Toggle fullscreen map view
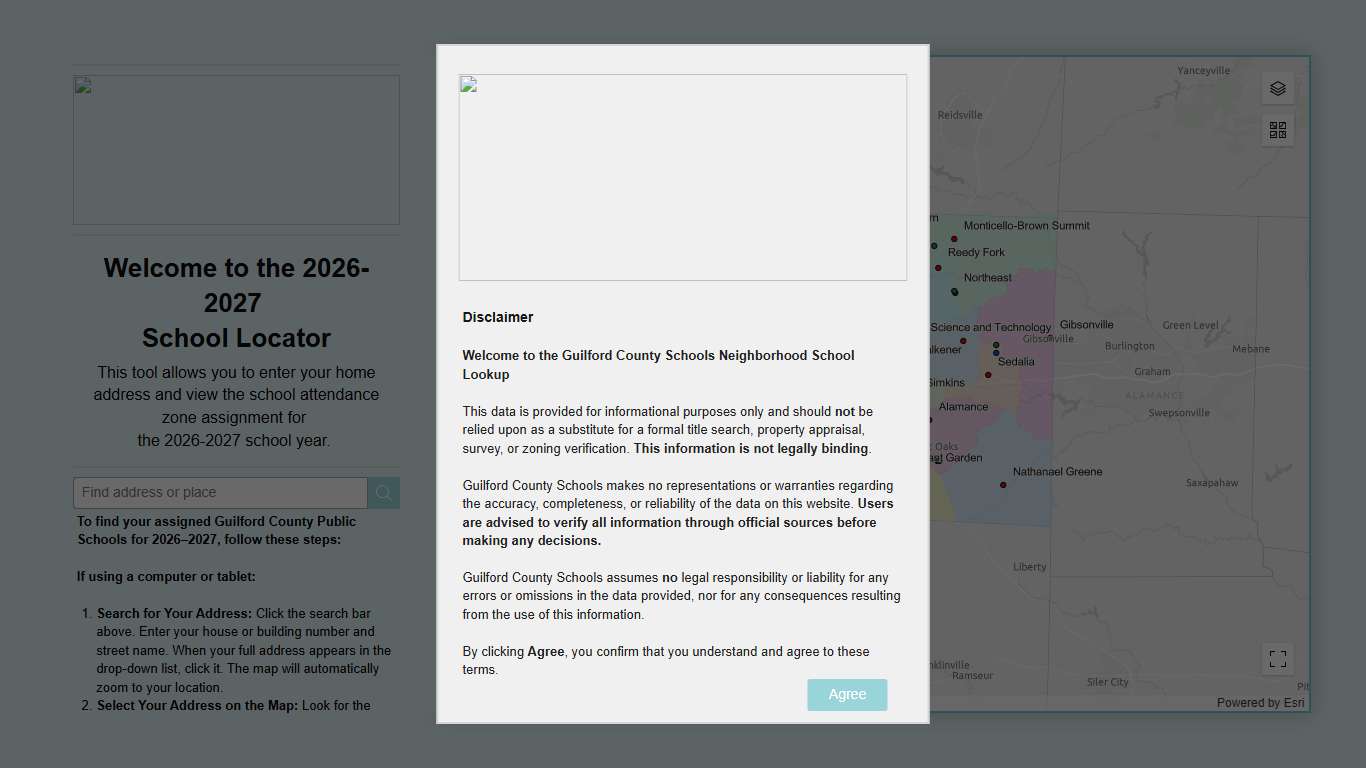 tap(1277, 659)
